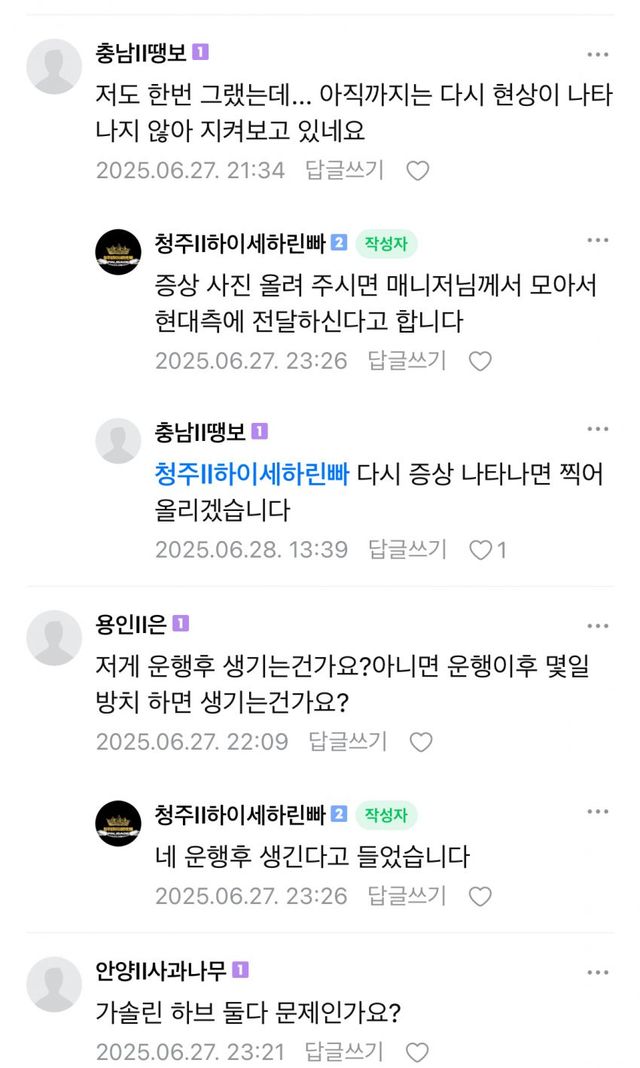
Task: Open more options for 안양II사과나무's comment
Action: click(x=597, y=971)
